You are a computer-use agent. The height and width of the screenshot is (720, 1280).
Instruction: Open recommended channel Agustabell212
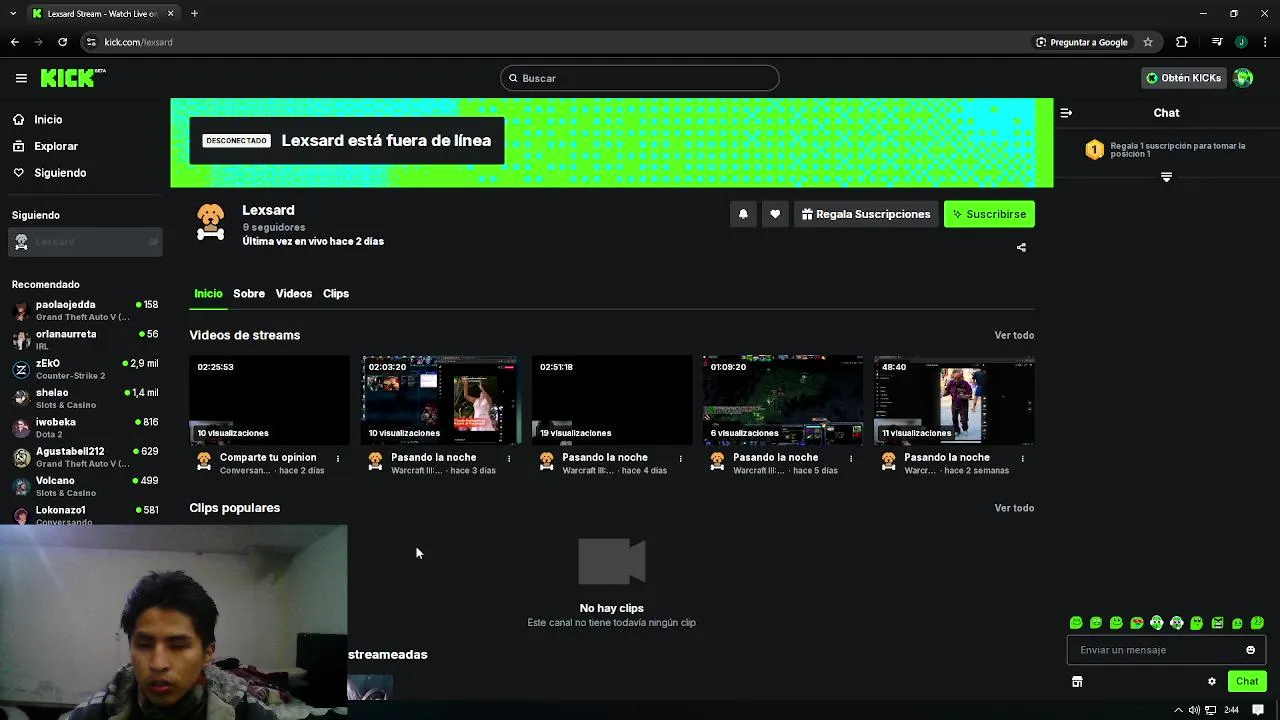tap(85, 457)
